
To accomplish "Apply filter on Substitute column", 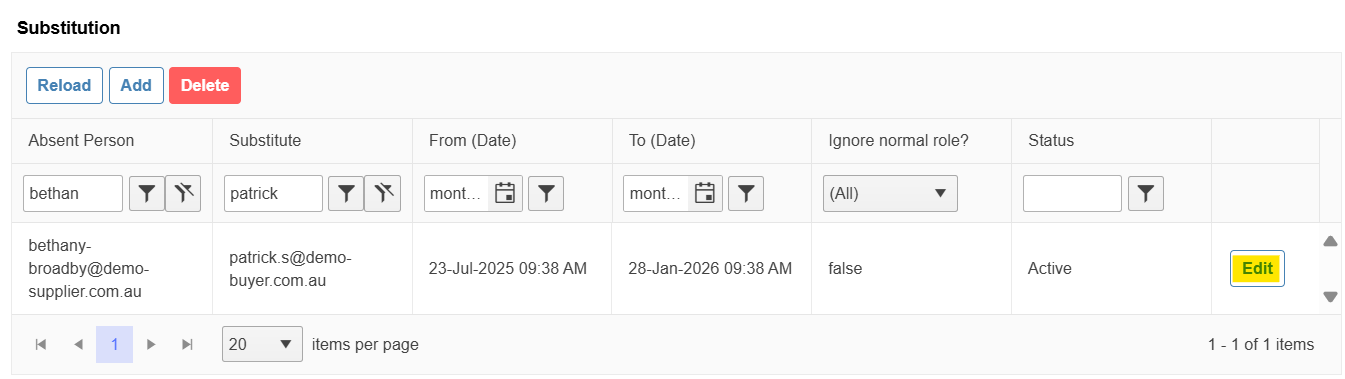I will point(347,194).
